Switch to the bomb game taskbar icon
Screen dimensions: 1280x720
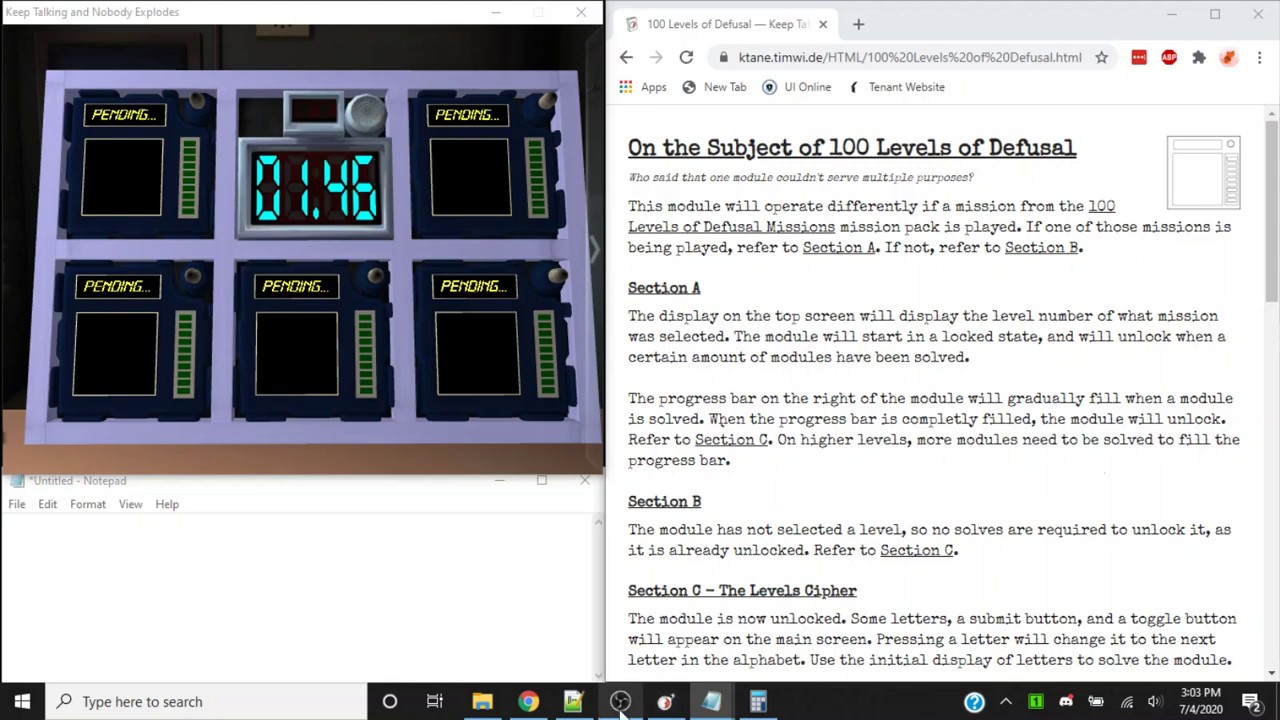(665, 701)
